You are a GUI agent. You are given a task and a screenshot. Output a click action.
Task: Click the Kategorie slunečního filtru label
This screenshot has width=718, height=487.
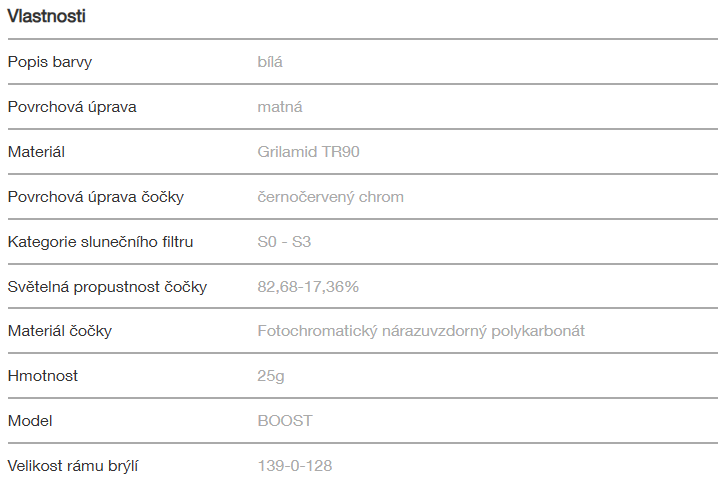click(x=100, y=242)
